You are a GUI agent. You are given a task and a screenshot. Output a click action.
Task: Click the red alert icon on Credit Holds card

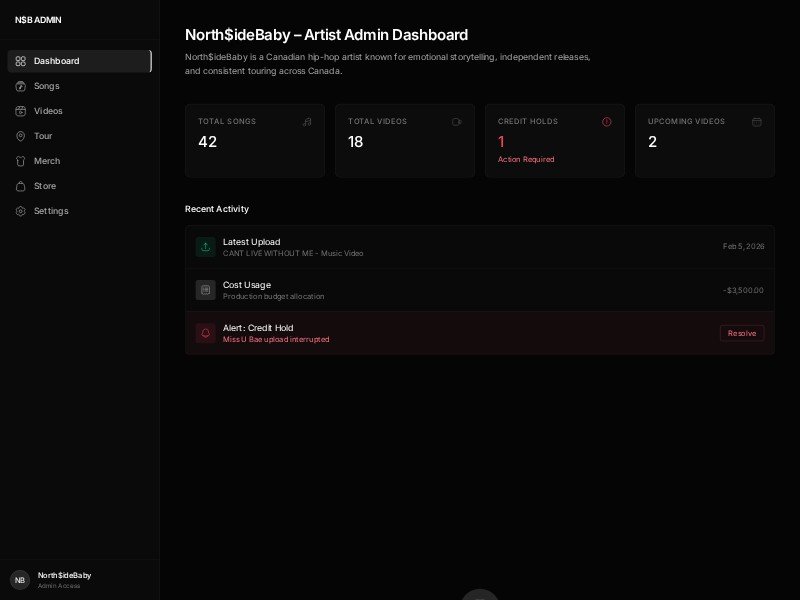pos(607,122)
